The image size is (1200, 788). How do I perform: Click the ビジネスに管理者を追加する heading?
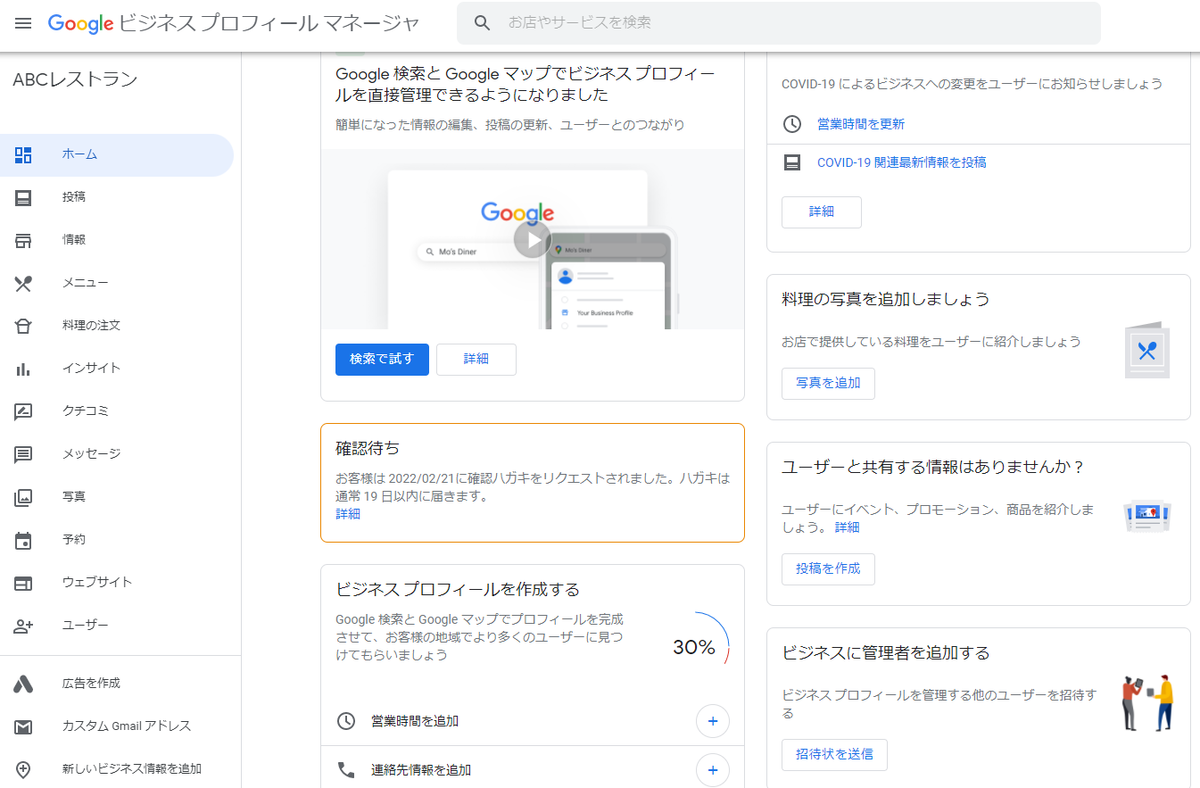(x=885, y=653)
